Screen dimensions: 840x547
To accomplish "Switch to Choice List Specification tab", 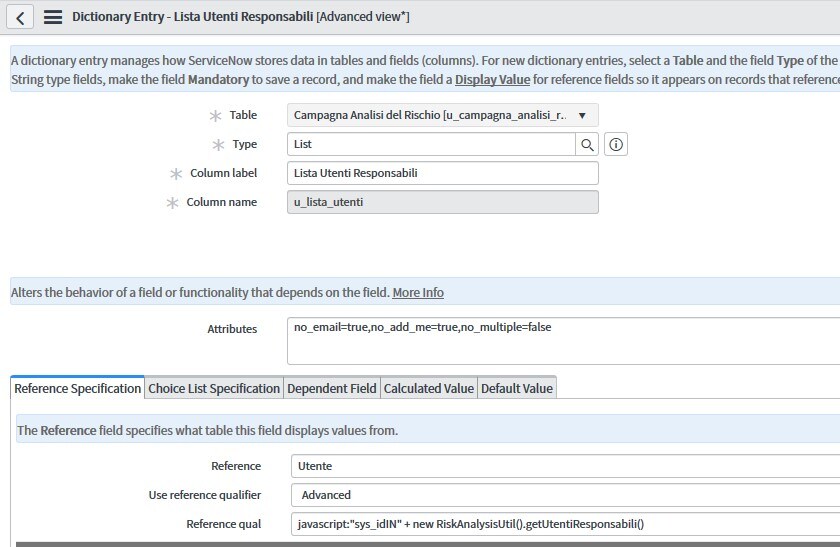I will click(x=214, y=388).
